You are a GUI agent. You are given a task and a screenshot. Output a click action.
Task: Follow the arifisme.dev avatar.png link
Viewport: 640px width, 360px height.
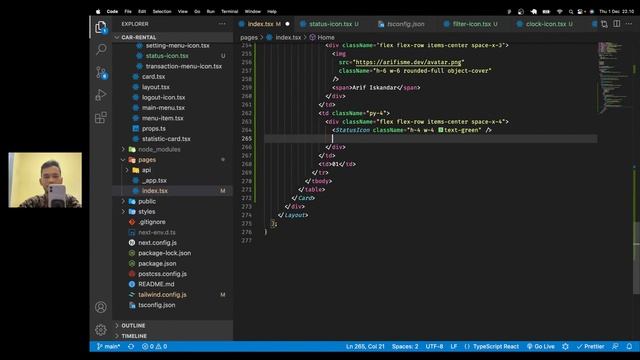click(x=408, y=62)
